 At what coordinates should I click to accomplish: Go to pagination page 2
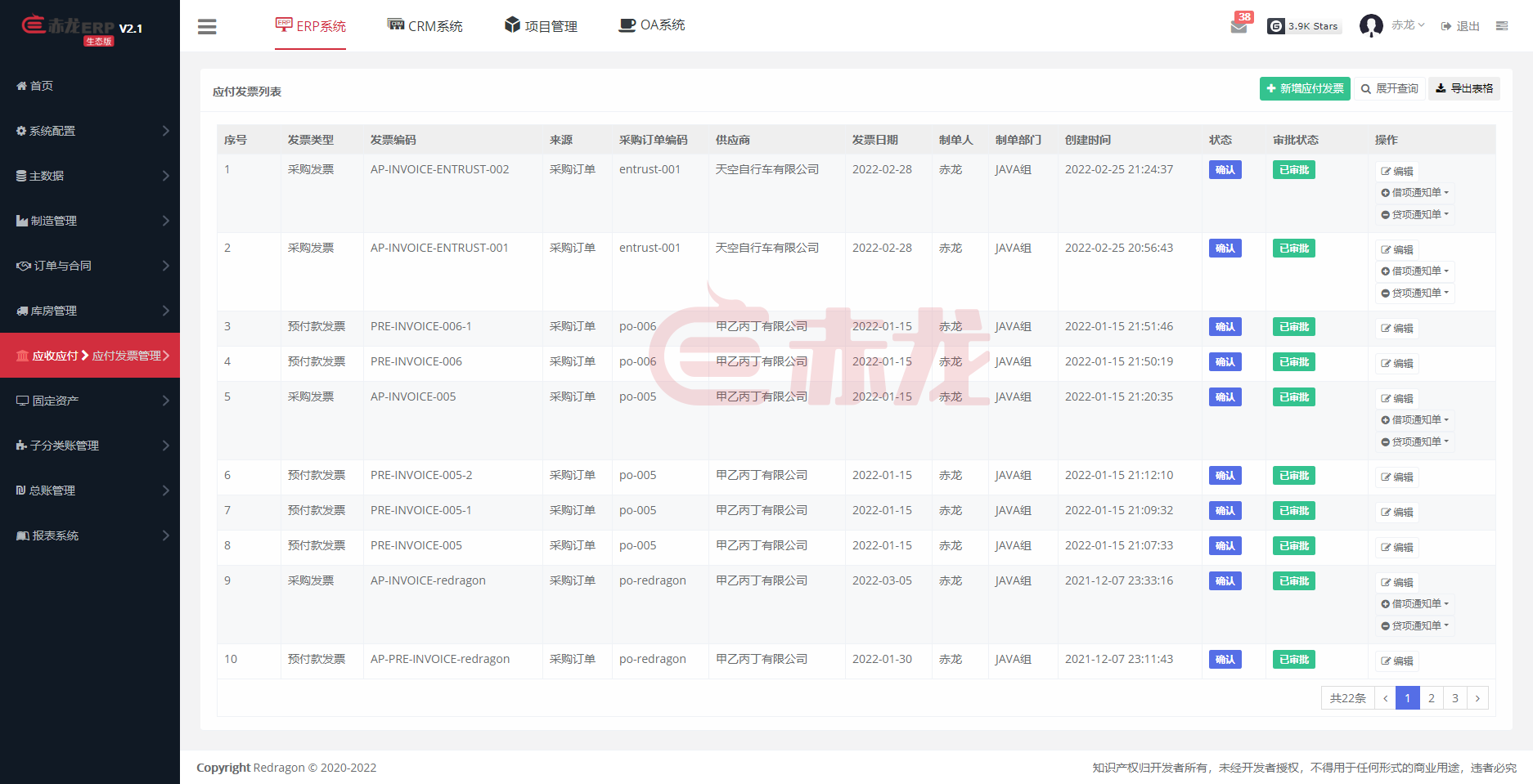click(1432, 698)
